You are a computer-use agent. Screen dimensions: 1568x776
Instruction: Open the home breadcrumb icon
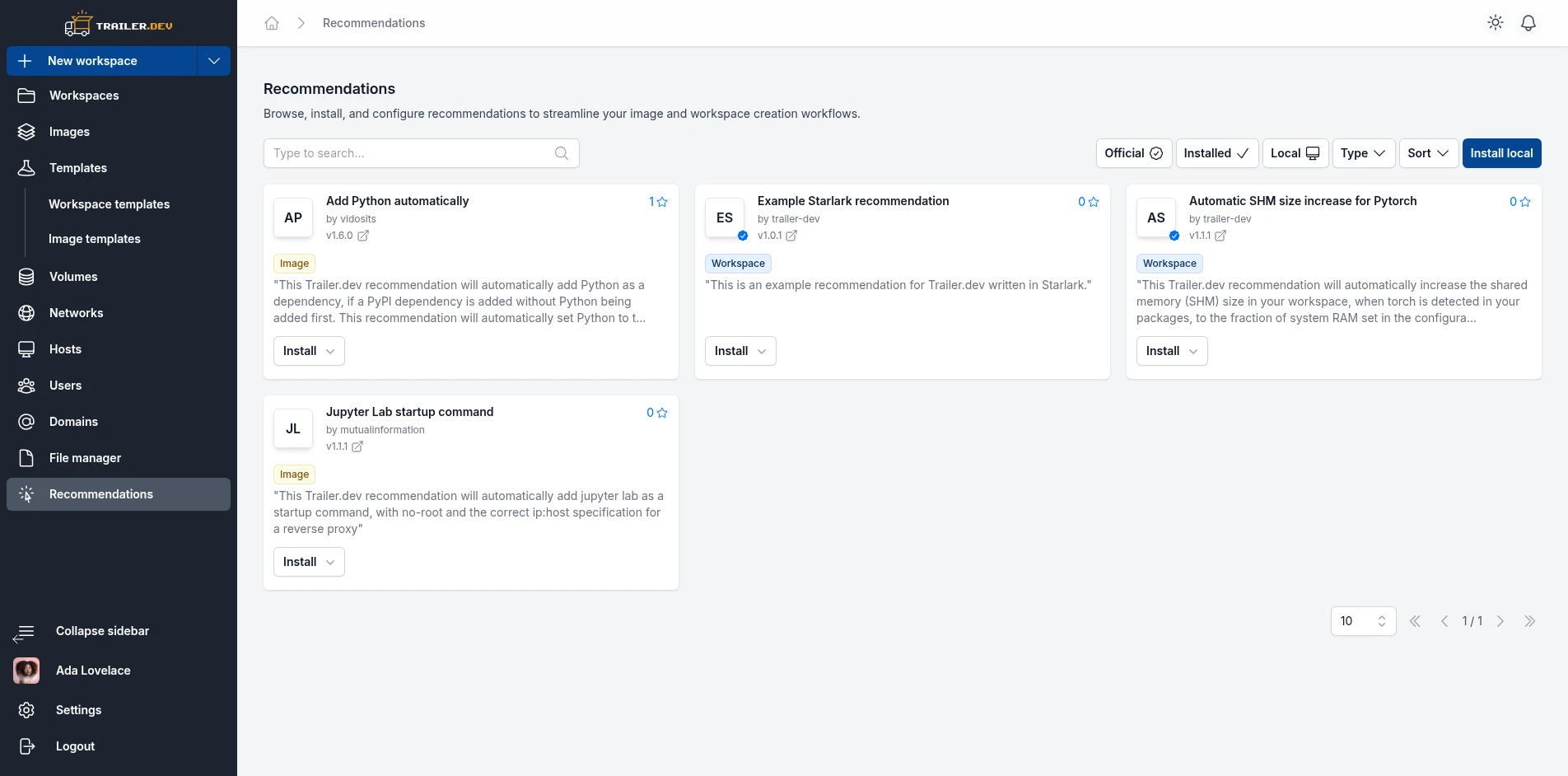272,23
